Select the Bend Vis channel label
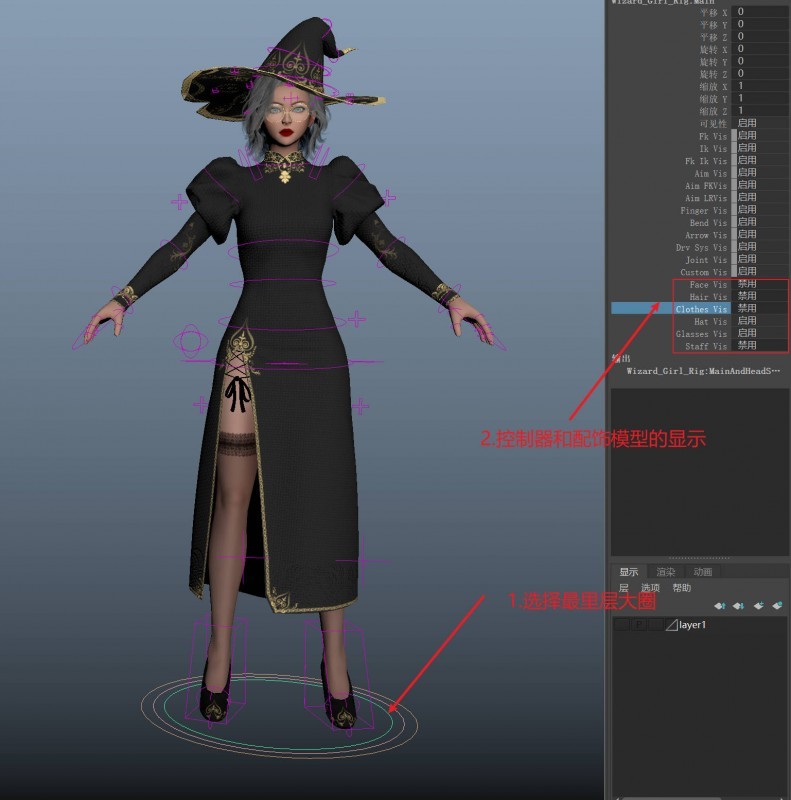This screenshot has width=791, height=800. click(708, 222)
